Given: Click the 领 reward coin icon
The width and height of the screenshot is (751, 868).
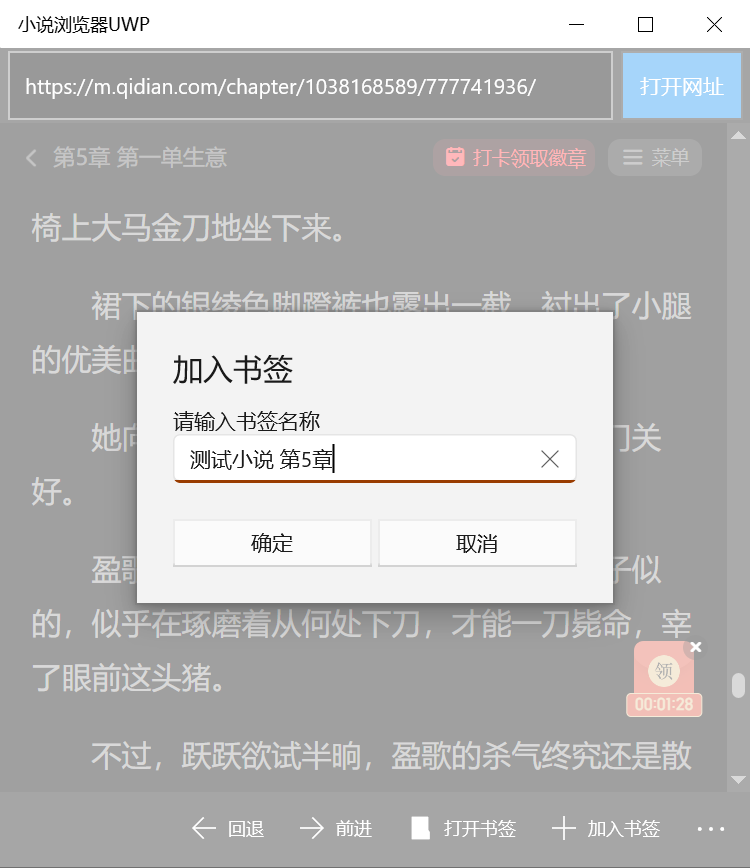Looking at the screenshot, I should tap(664, 670).
